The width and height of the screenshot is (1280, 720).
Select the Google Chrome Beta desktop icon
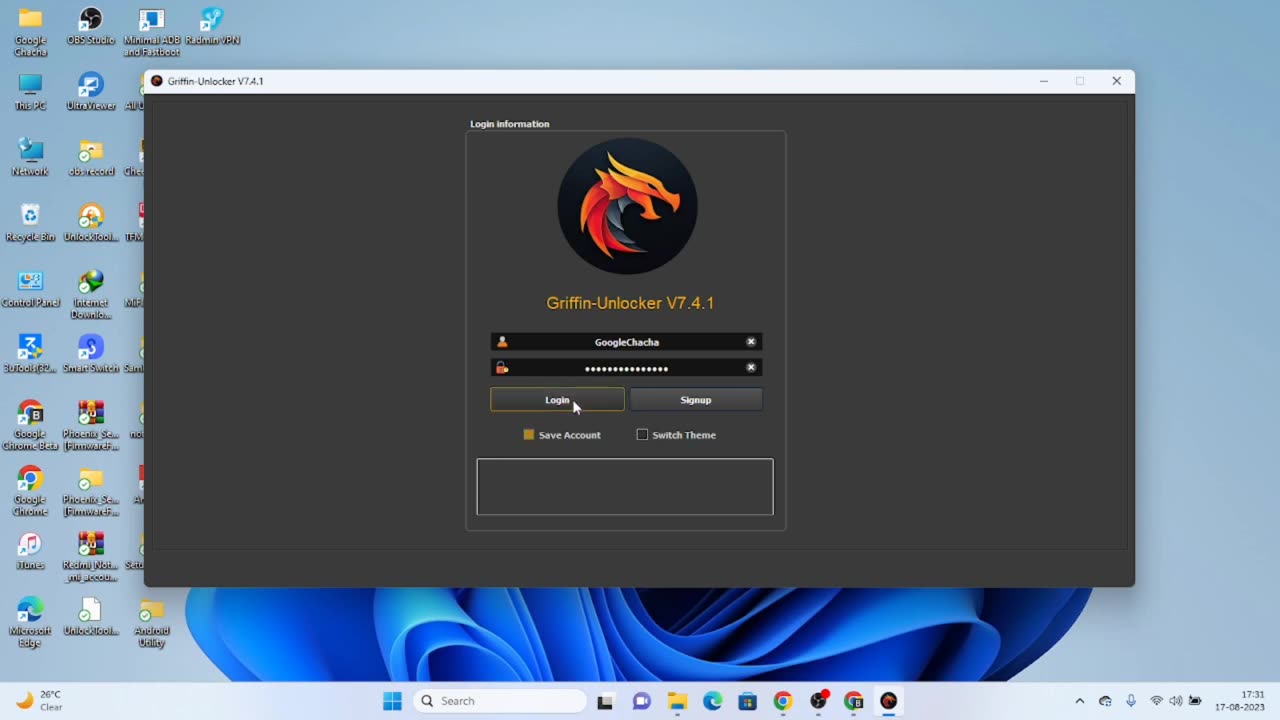pyautogui.click(x=30, y=425)
